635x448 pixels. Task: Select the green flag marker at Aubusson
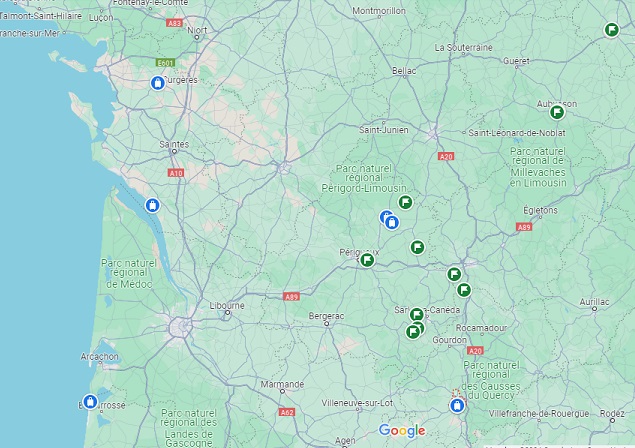[x=557, y=112]
